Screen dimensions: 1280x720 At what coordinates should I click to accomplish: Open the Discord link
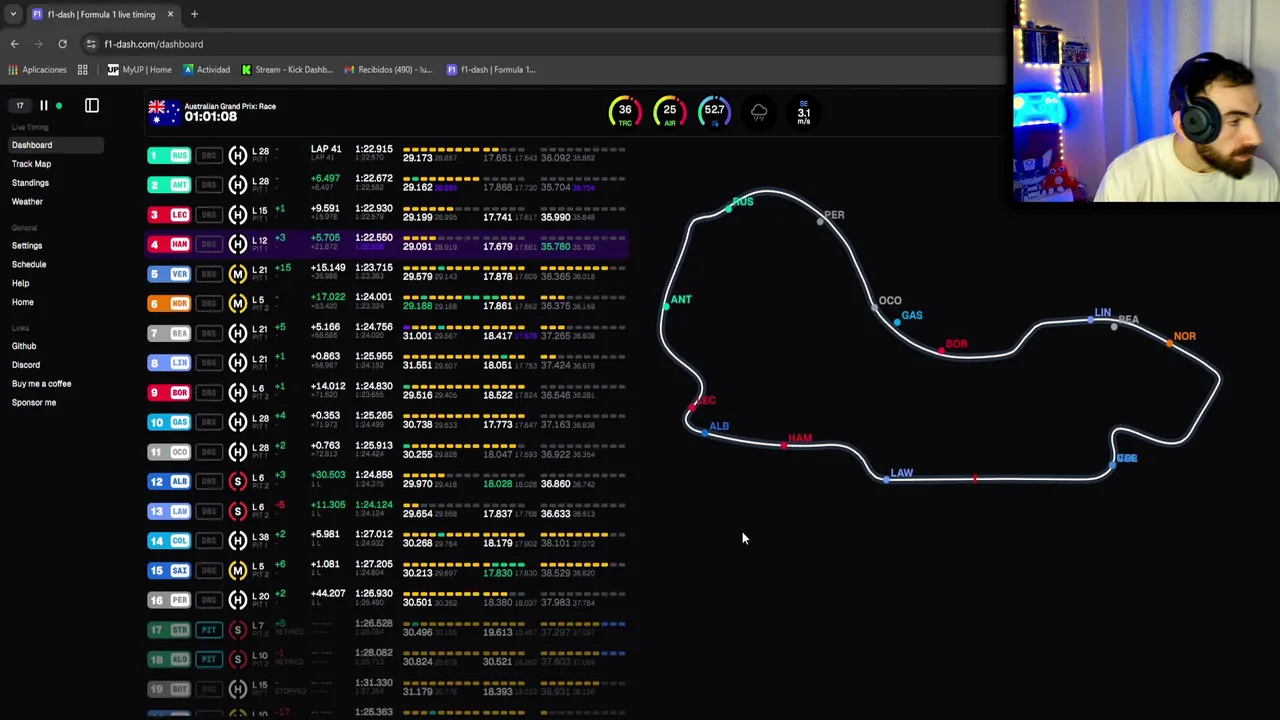click(x=26, y=365)
